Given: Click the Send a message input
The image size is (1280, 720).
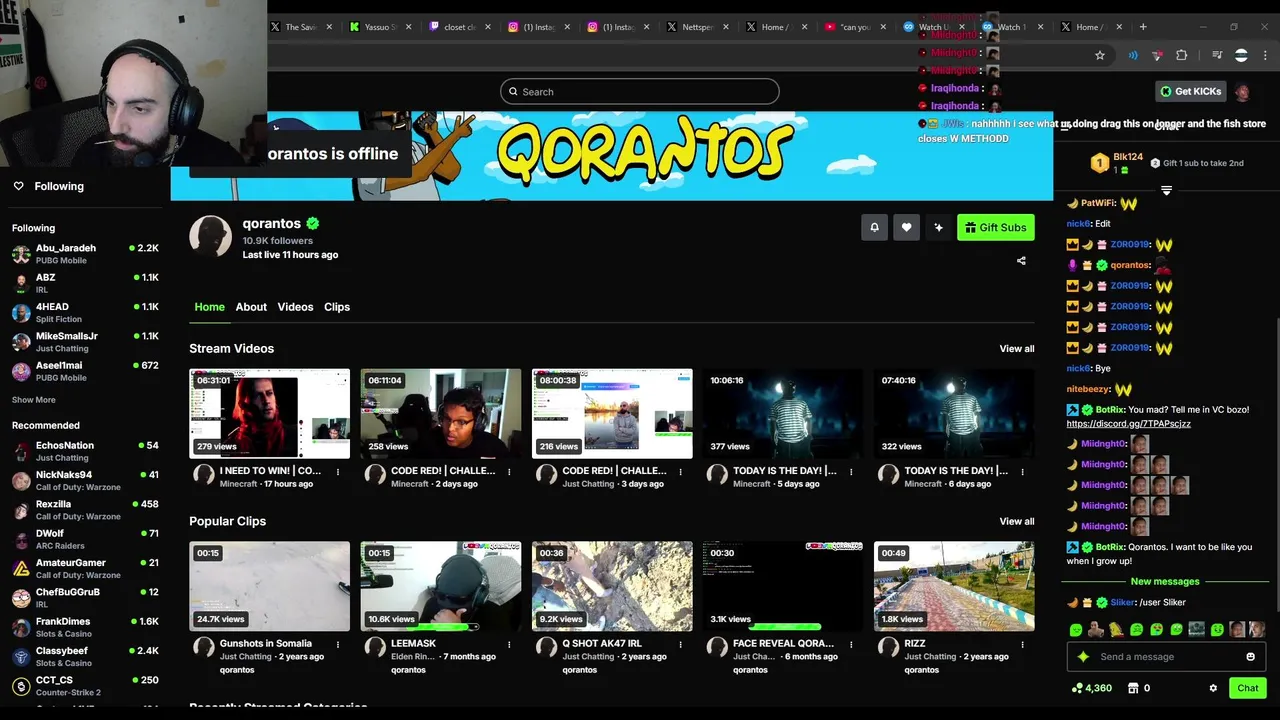Looking at the screenshot, I should click(x=1165, y=657).
